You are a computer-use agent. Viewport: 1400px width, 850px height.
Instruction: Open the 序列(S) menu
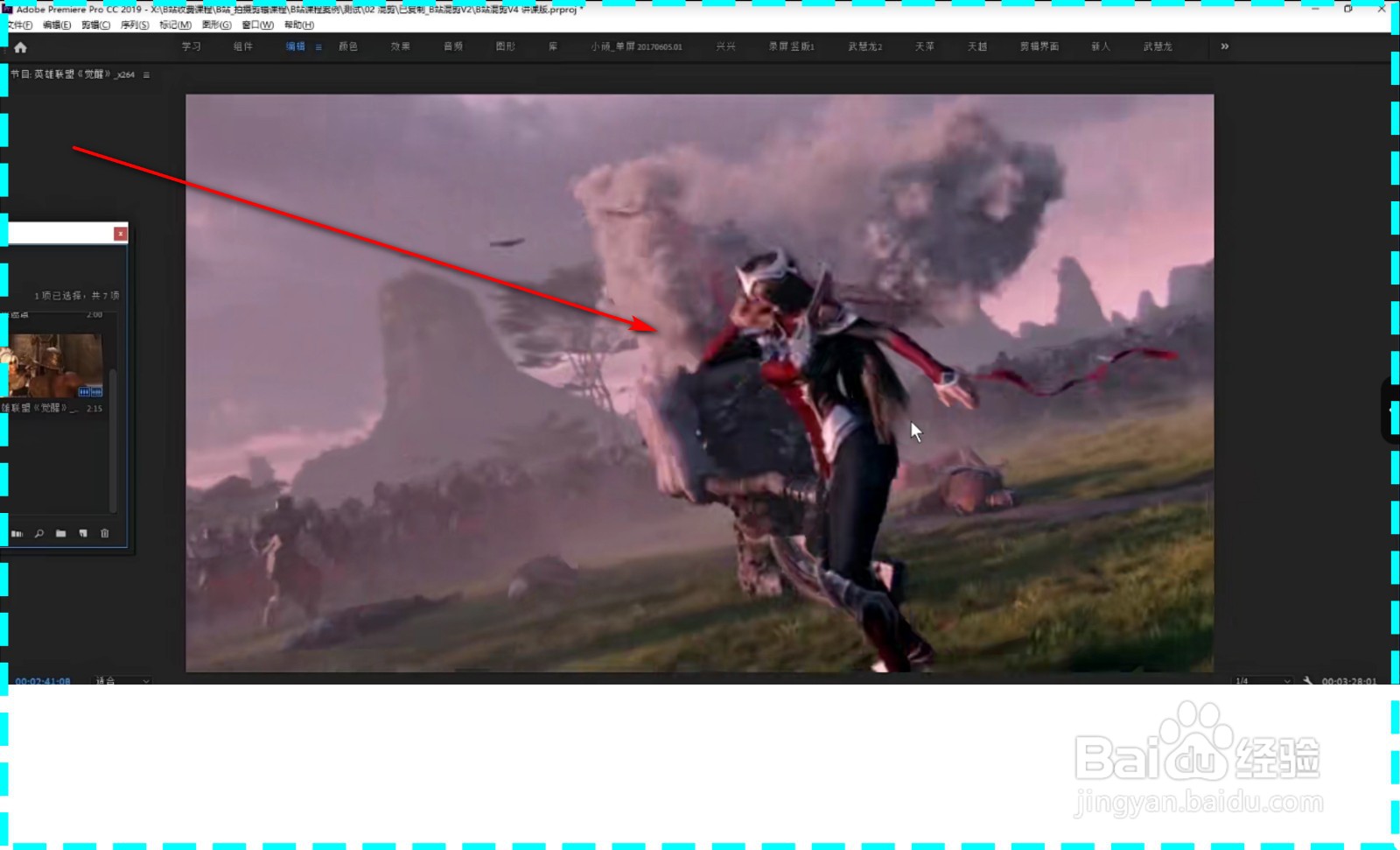135,25
